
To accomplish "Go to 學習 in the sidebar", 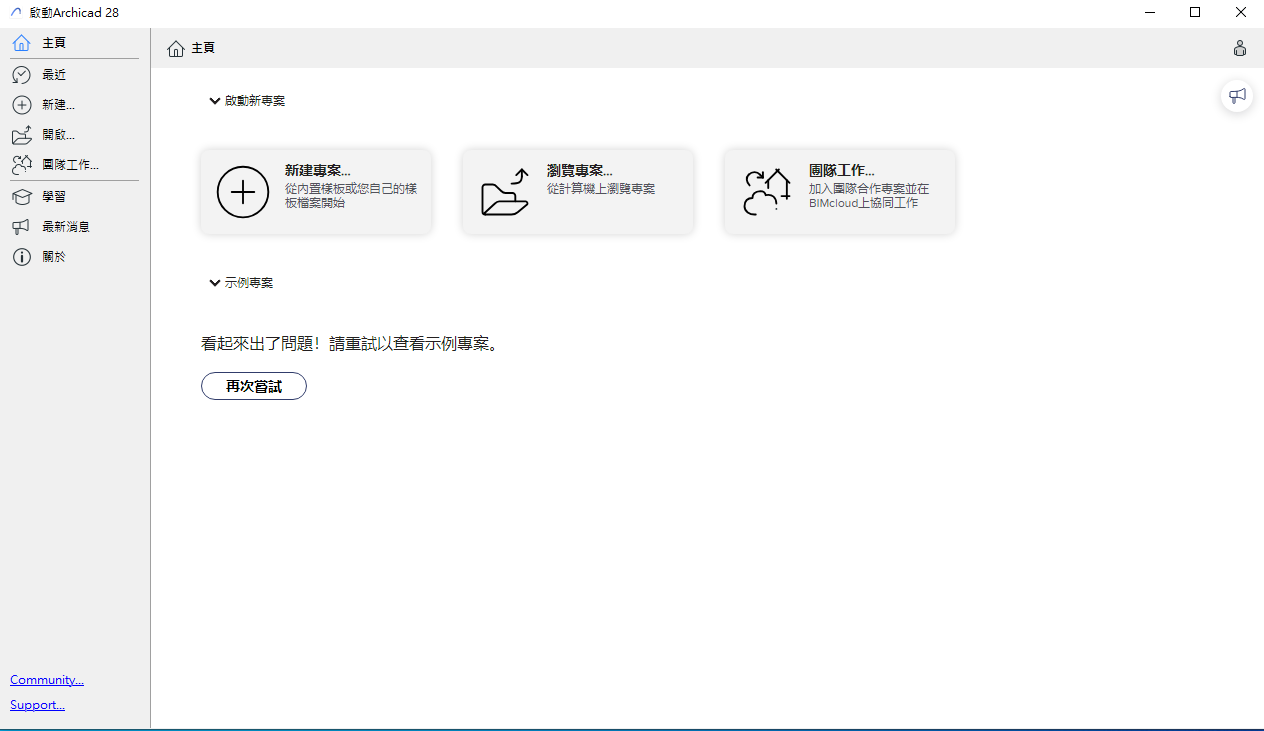I will (x=75, y=197).
